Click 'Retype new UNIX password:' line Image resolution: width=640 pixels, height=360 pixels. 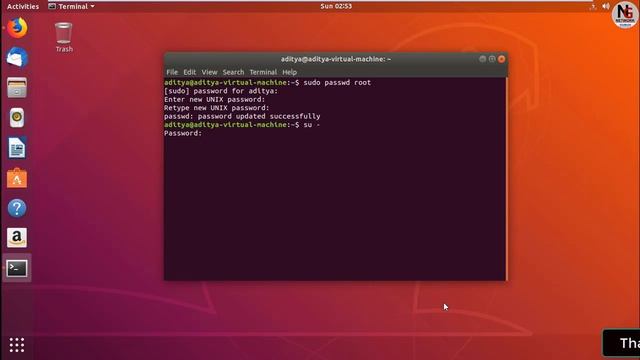217,108
